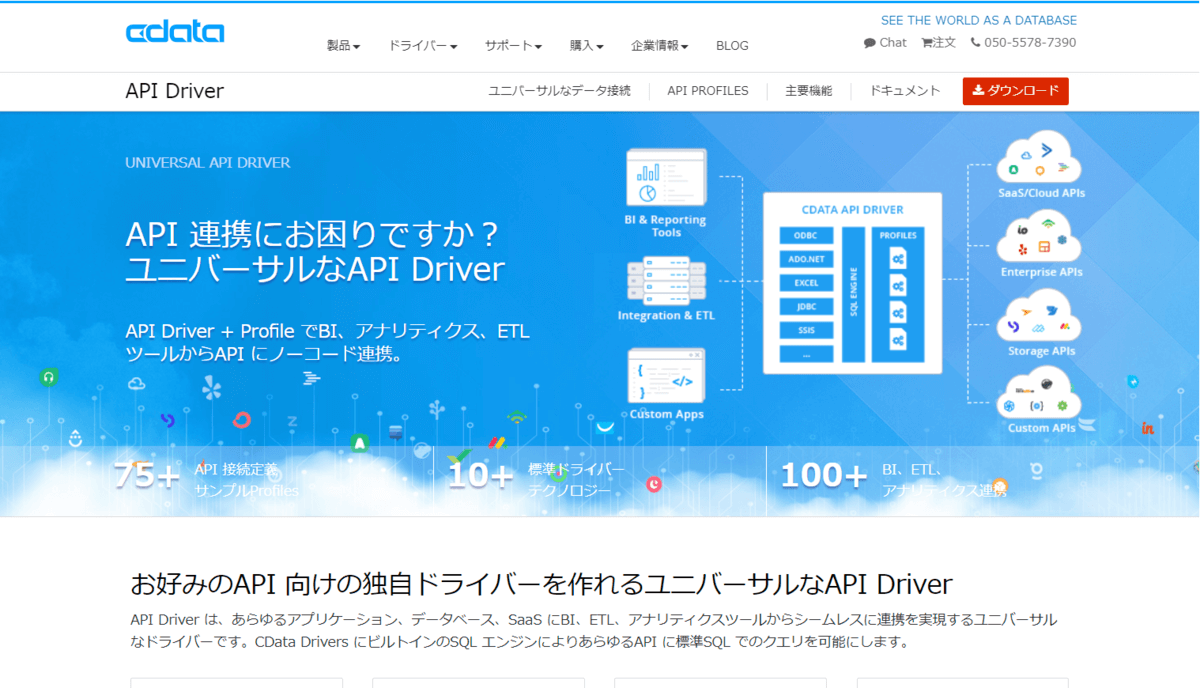1200x688 pixels.
Task: Click the EXCEL box in diagram
Action: point(806,283)
